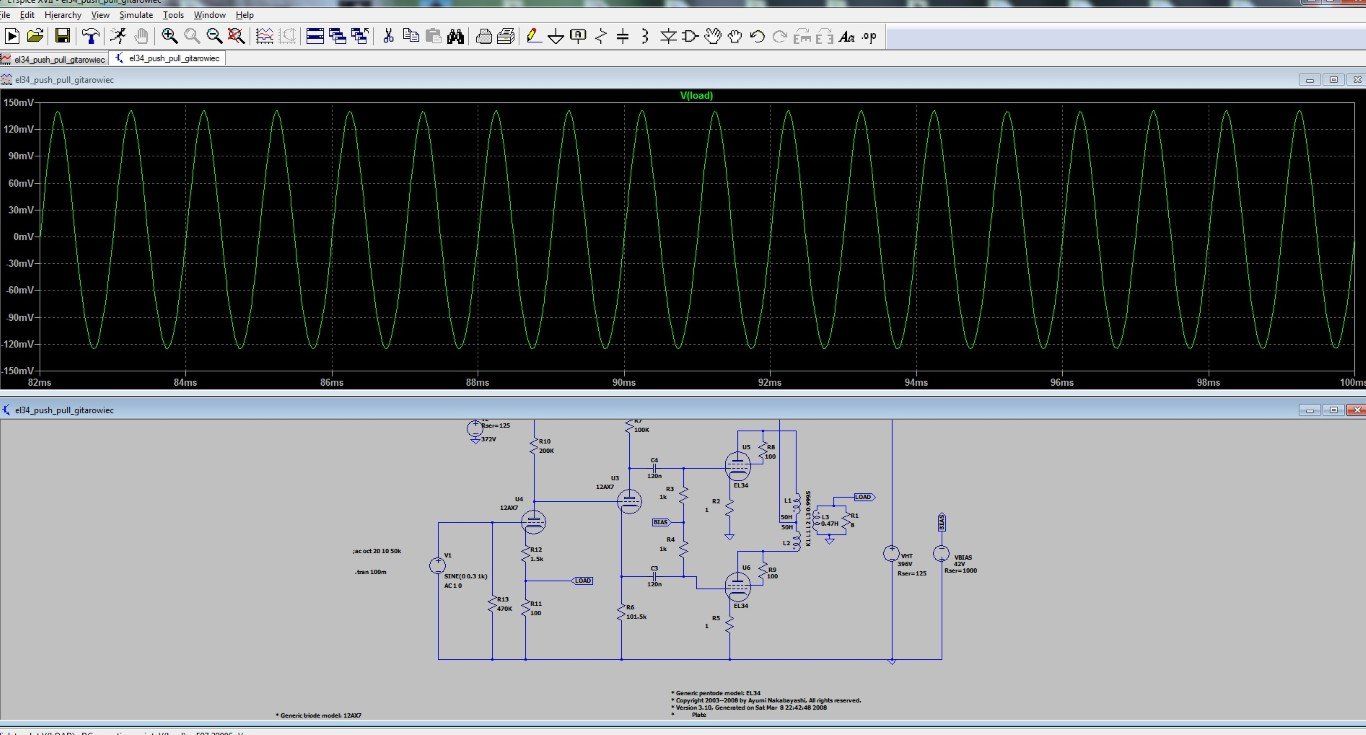Open the component gate-symbol picker

(x=690, y=36)
